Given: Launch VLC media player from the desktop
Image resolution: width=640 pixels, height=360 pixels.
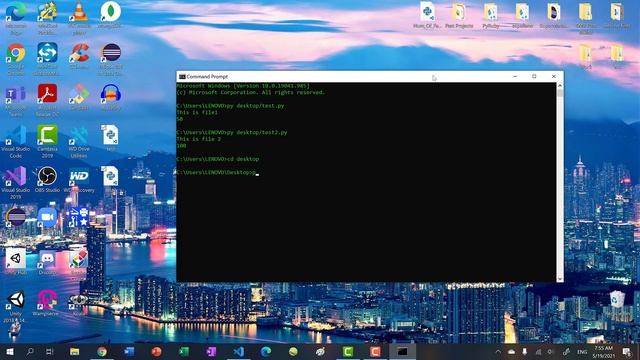Looking at the screenshot, I should 79,17.
